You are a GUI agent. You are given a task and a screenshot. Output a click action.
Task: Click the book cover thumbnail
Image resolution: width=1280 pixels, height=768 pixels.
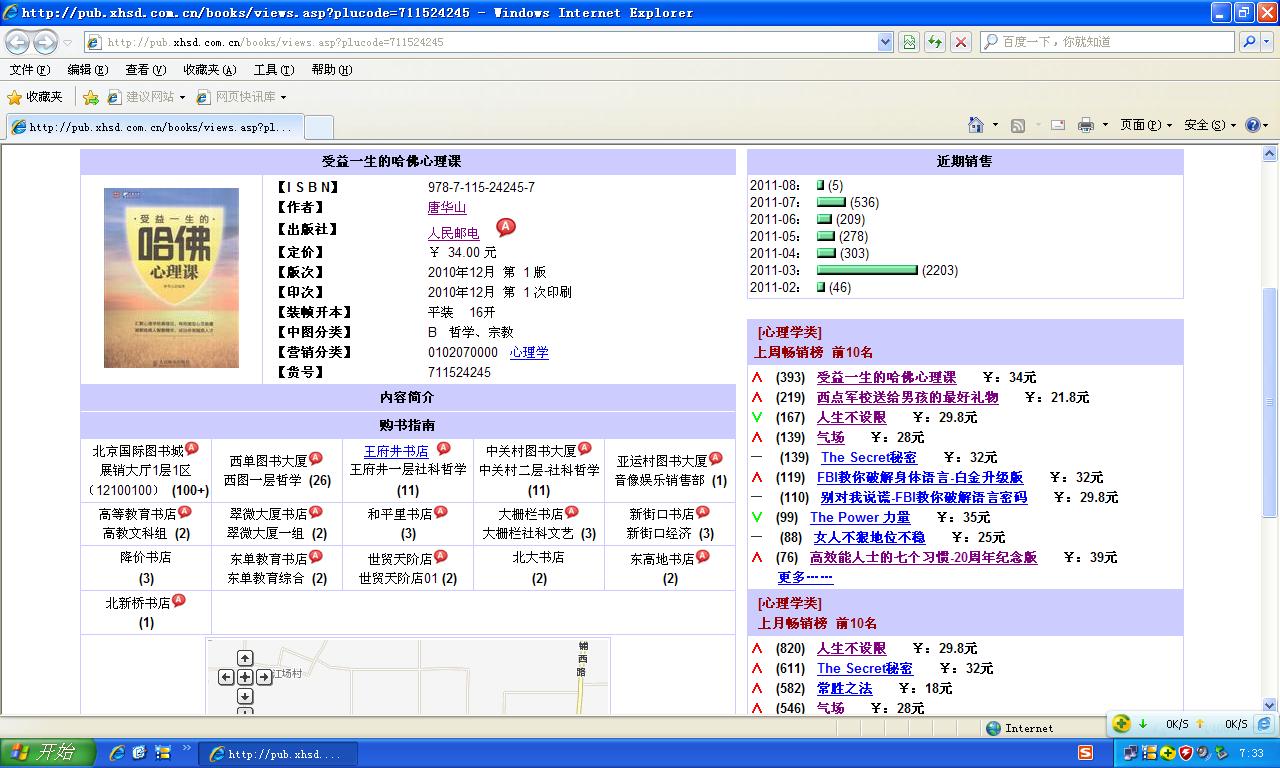point(171,277)
